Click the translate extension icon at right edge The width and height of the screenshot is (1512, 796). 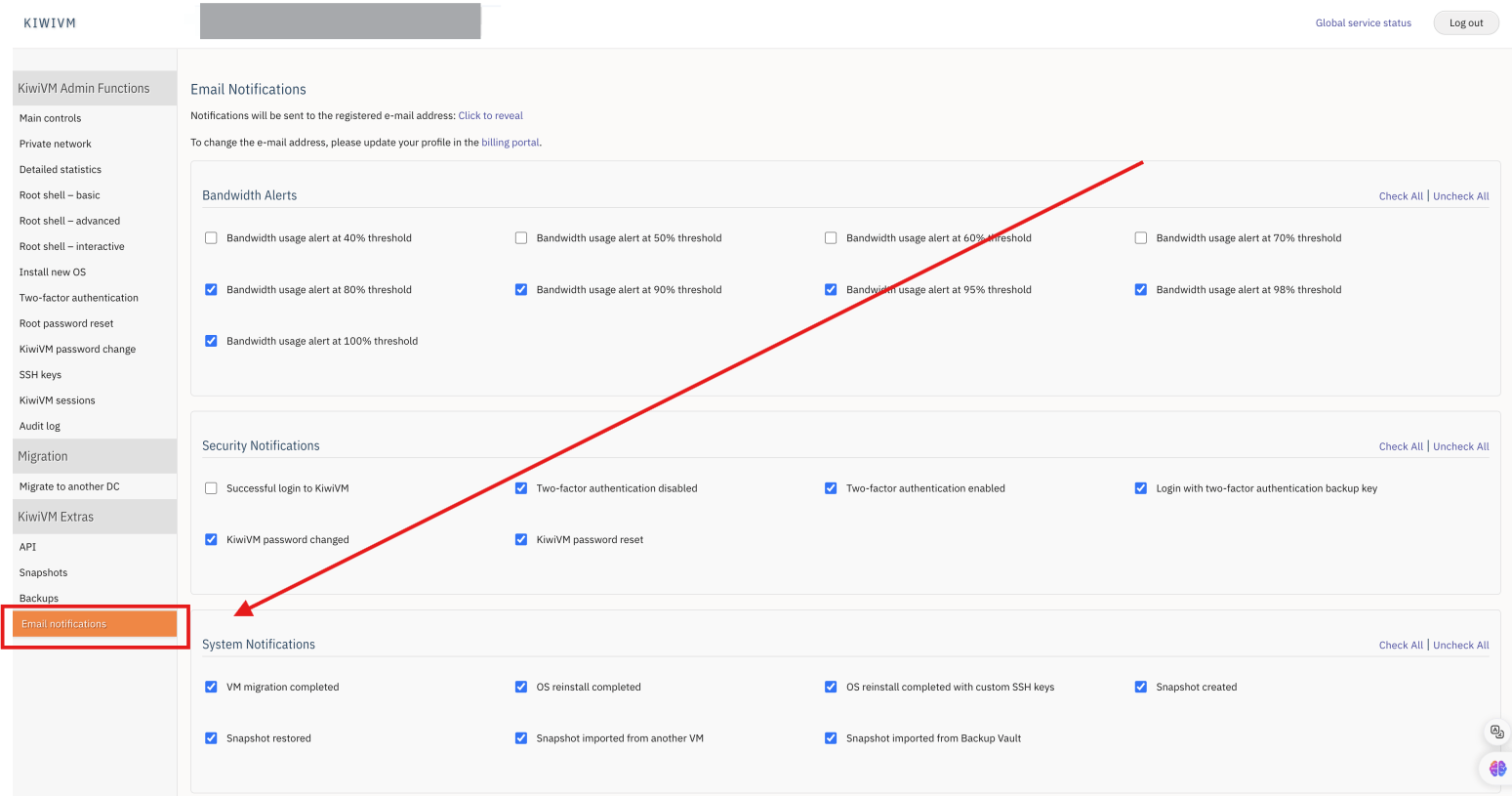1497,732
